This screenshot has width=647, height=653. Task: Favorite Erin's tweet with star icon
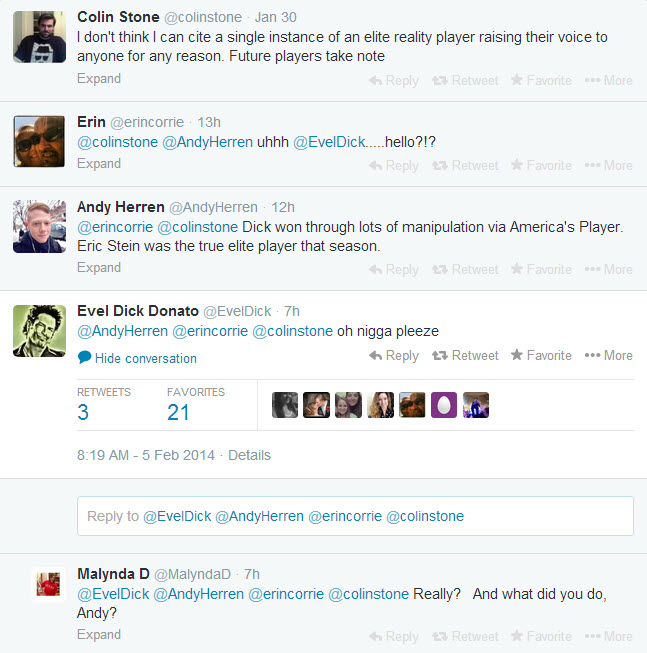(x=541, y=165)
